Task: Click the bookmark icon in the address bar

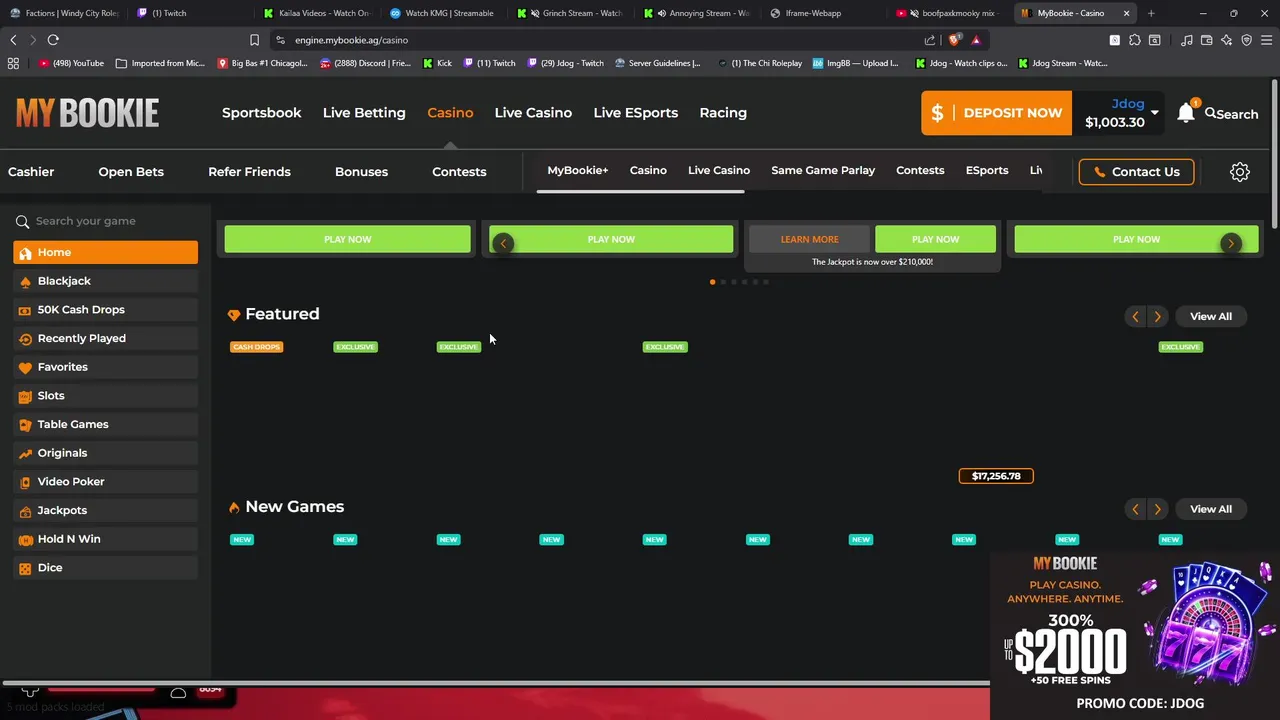Action: (x=254, y=40)
